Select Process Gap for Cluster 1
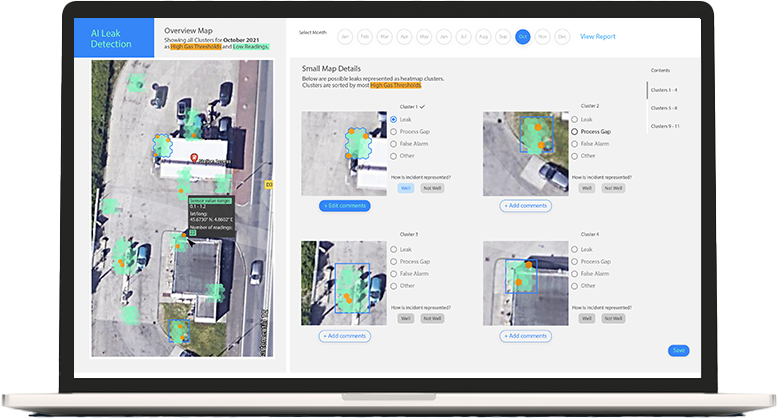The image size is (778, 419). coord(393,132)
